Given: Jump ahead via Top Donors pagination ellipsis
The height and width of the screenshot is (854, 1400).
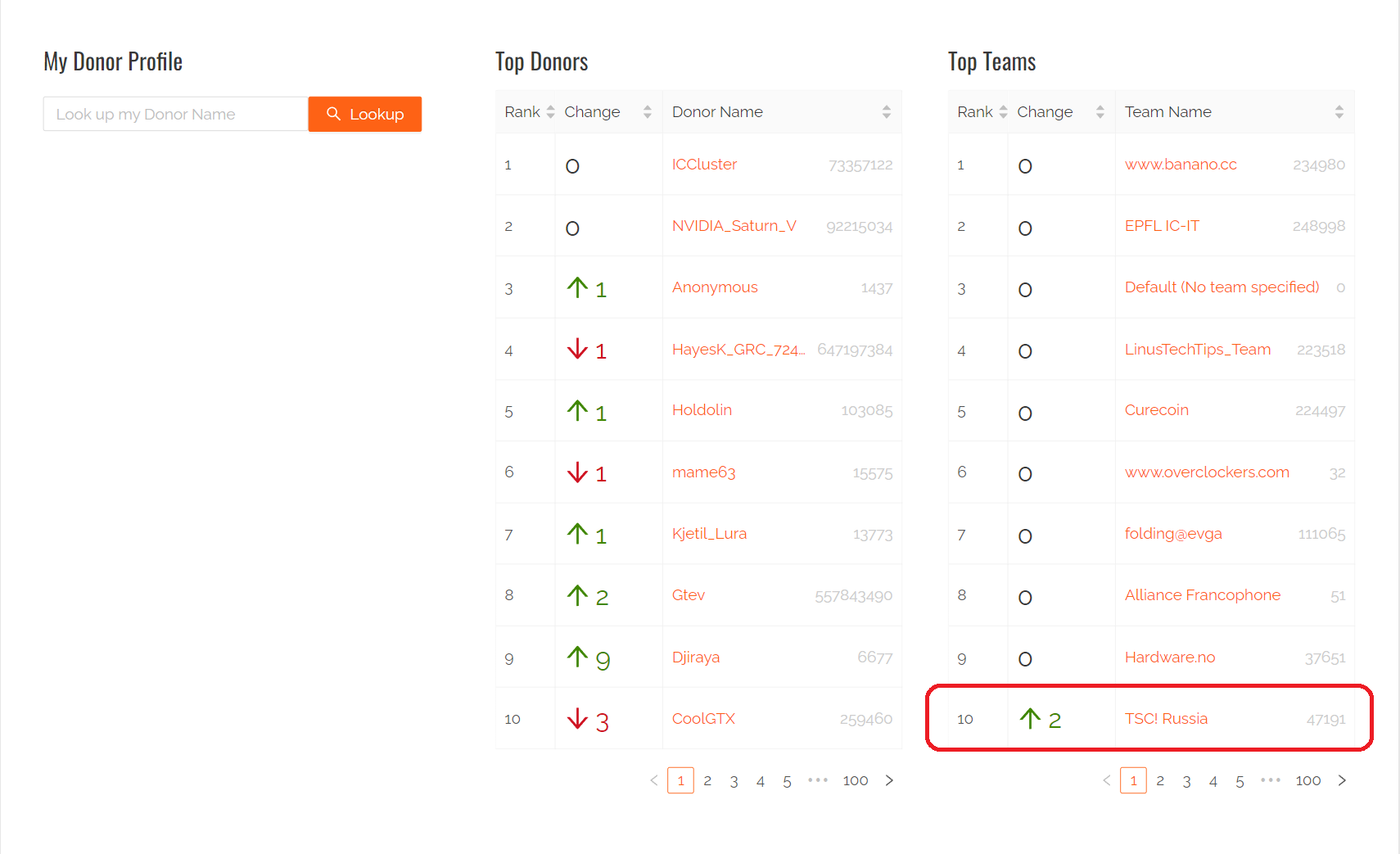Looking at the screenshot, I should point(818,780).
